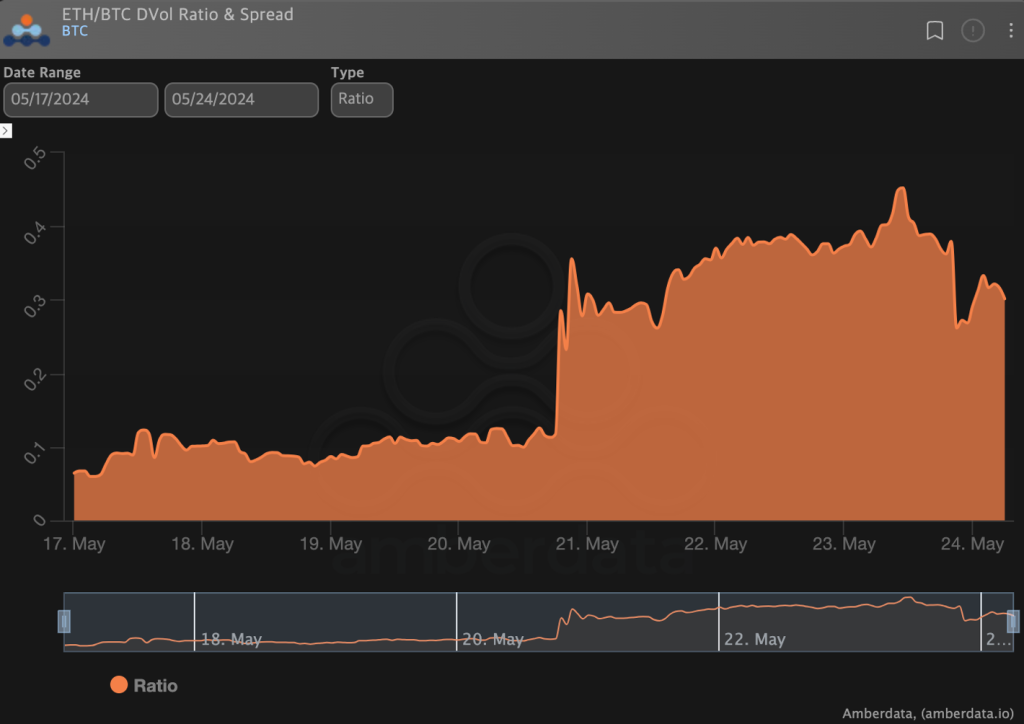
Task: Grab the left navigator range handle
Action: (64, 622)
